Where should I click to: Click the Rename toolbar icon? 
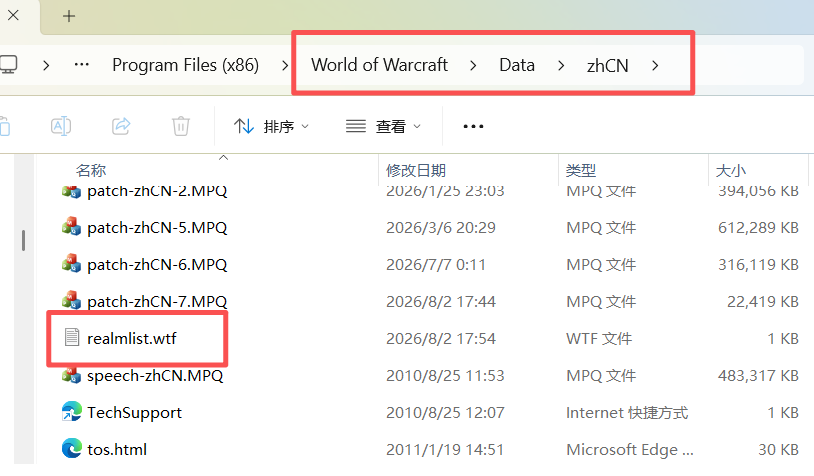(61, 126)
